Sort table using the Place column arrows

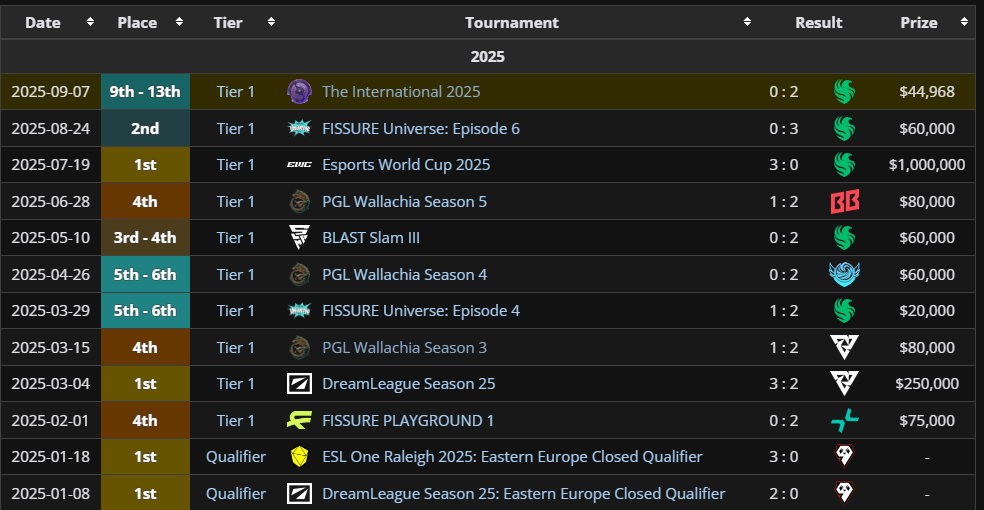180,22
